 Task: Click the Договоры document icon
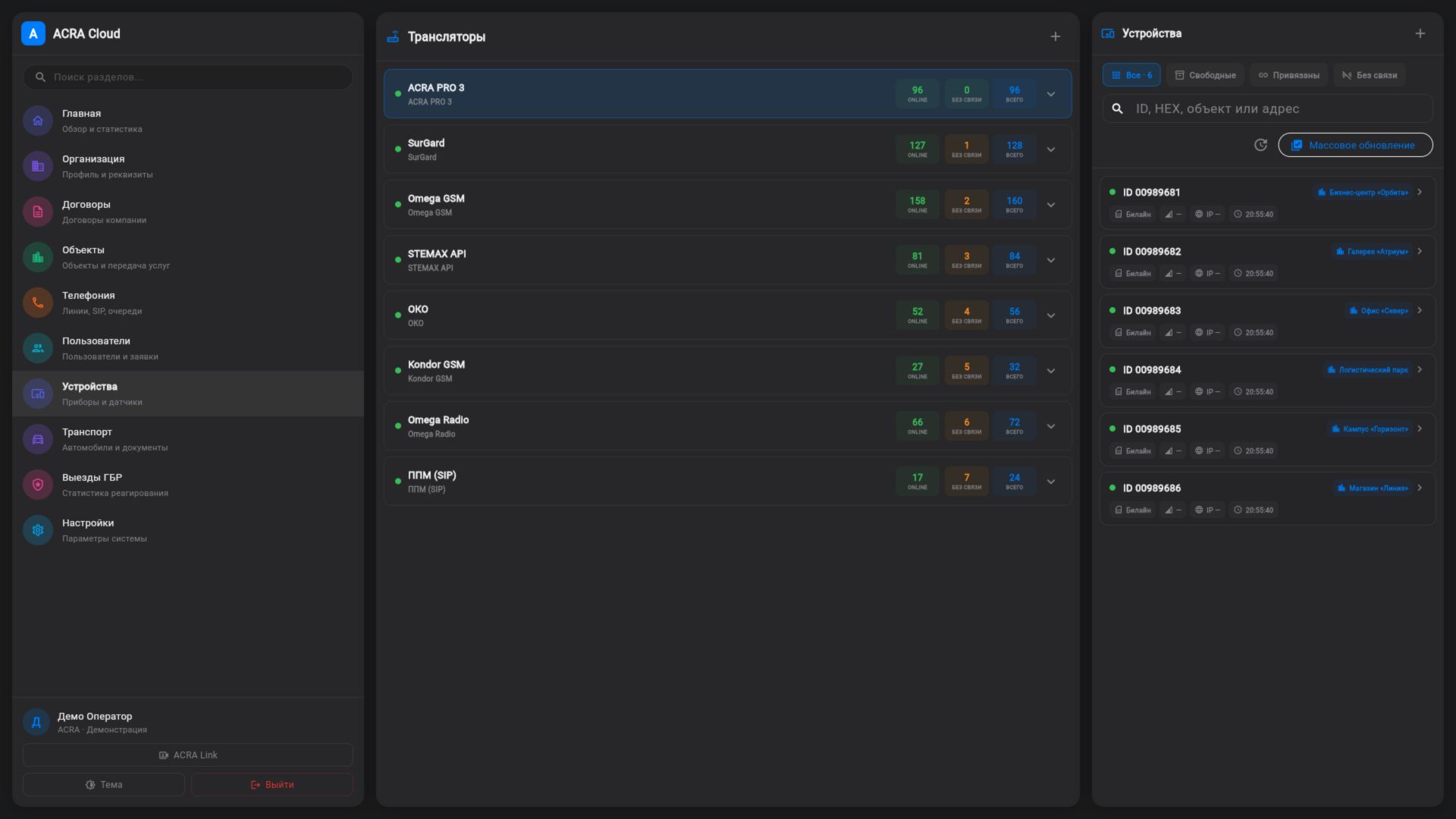pyautogui.click(x=38, y=212)
